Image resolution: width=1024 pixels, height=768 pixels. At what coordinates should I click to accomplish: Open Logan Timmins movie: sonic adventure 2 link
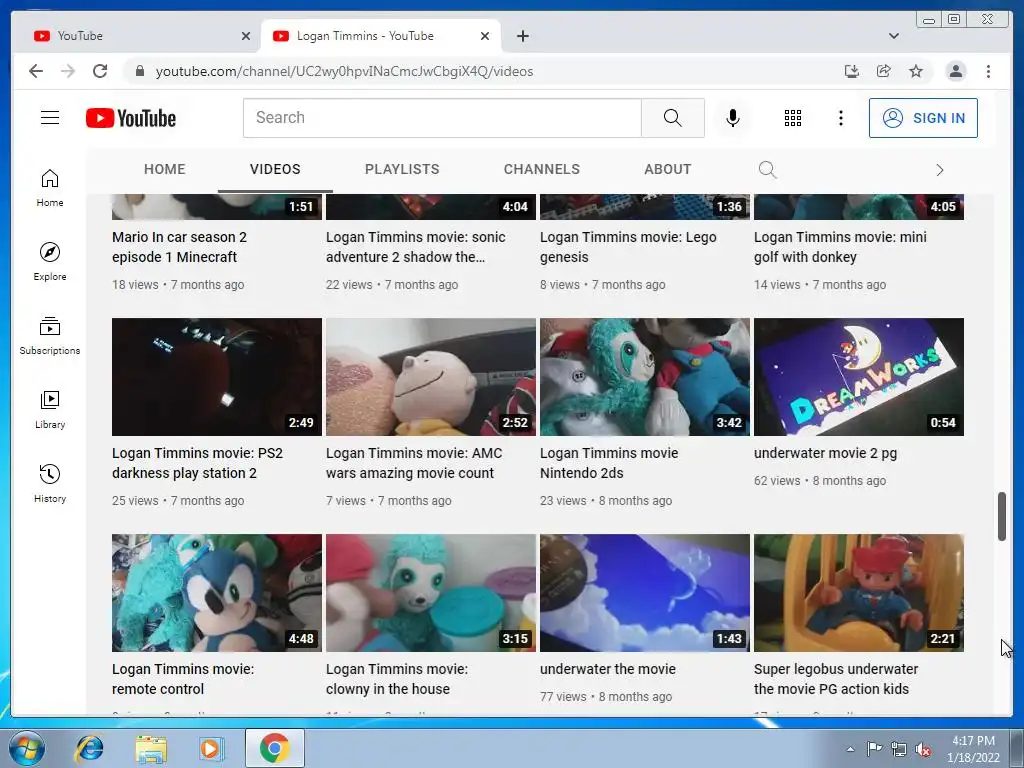pos(415,247)
